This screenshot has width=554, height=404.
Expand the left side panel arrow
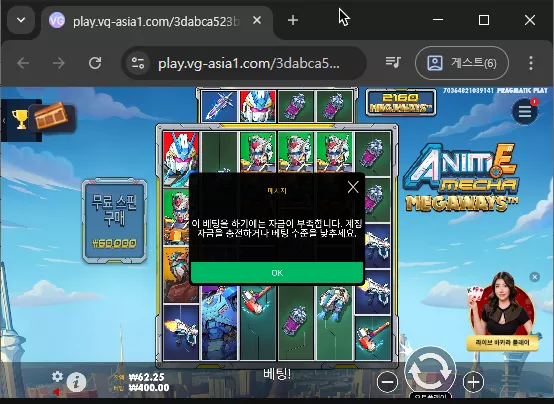point(4,121)
